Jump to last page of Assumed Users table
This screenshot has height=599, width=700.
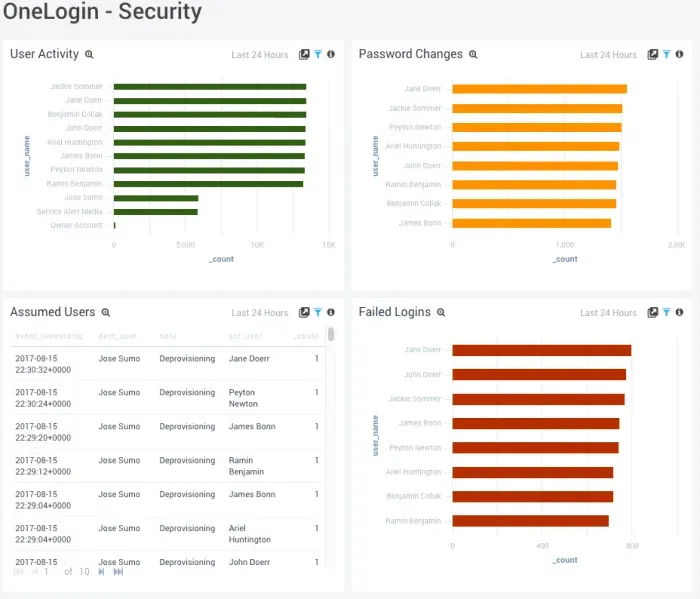pyautogui.click(x=118, y=572)
